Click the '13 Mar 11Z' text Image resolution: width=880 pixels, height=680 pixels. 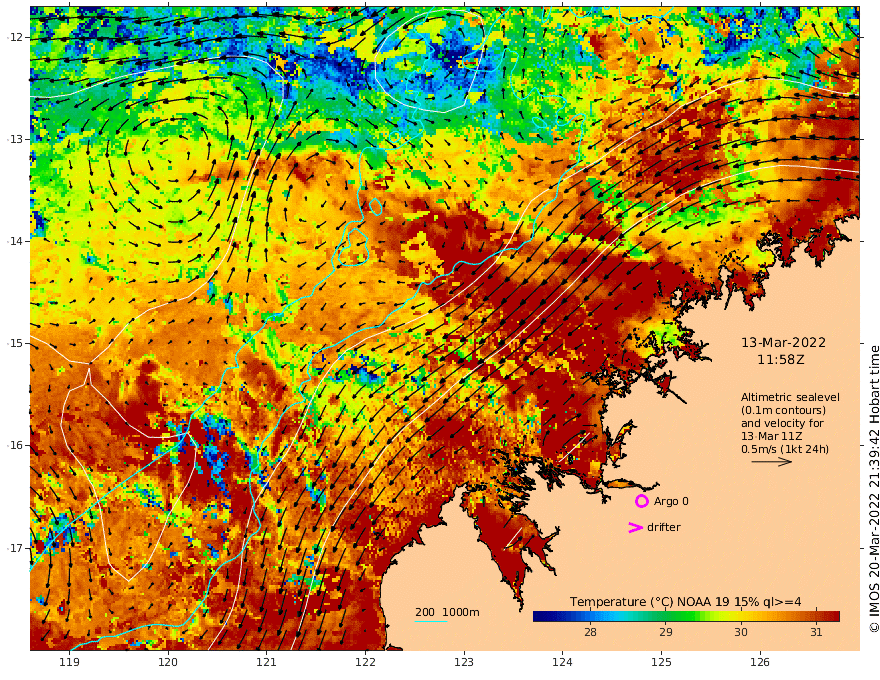click(772, 436)
